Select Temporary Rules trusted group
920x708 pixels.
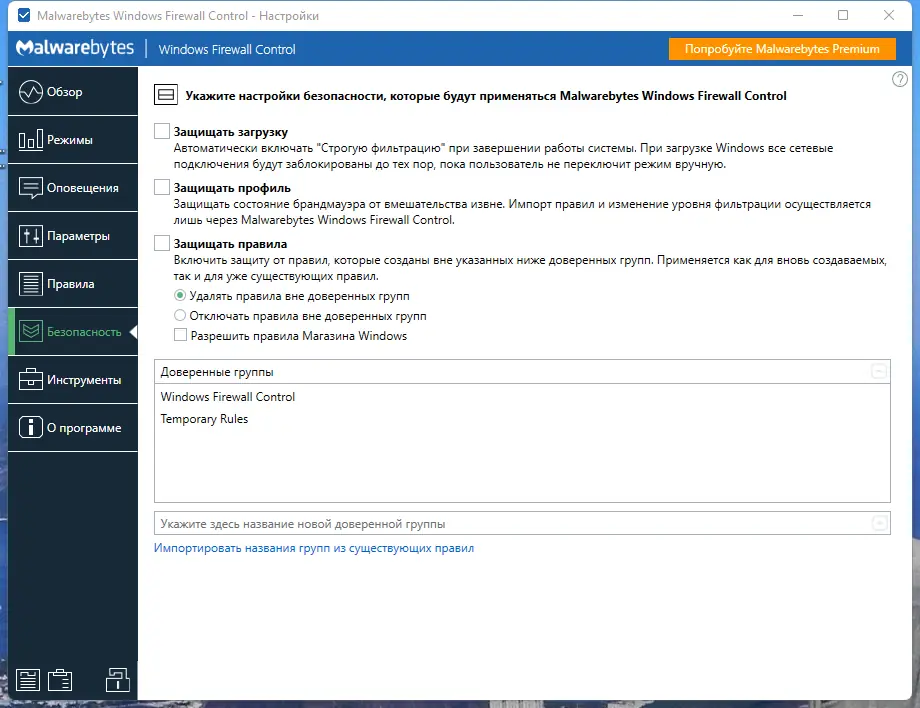pos(522,419)
